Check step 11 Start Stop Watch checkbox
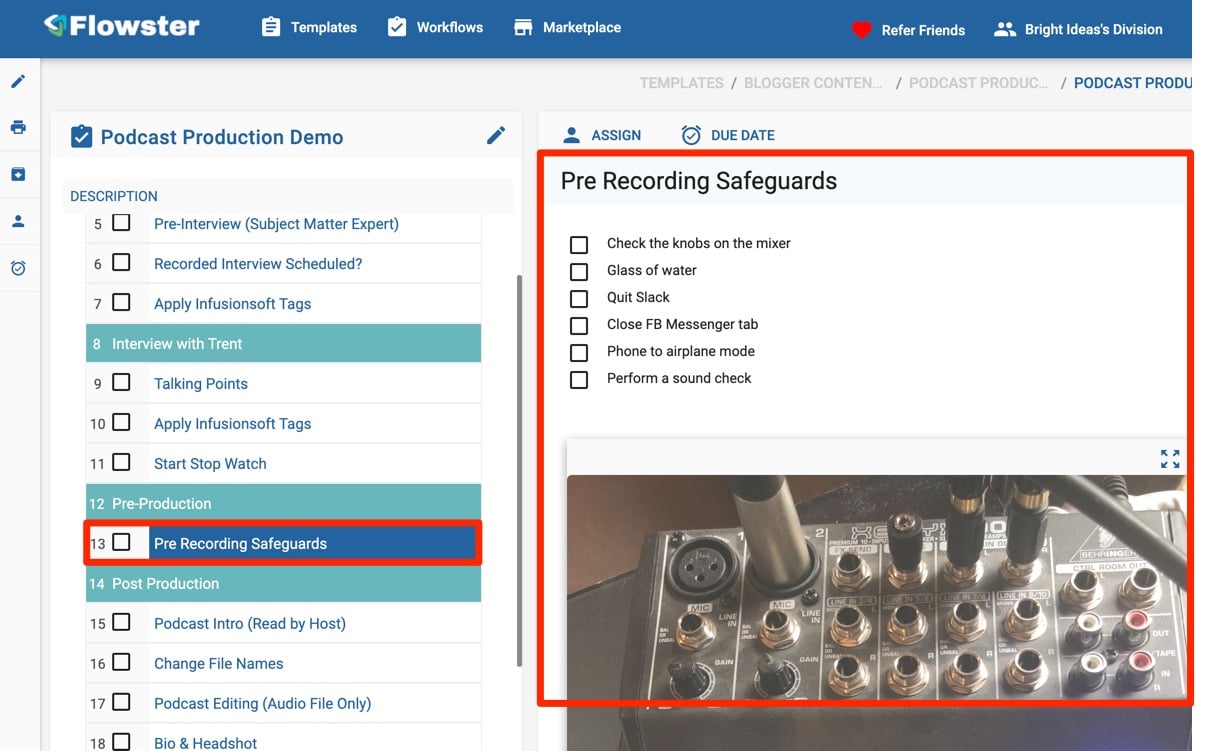Screen dimensions: 1215x751 point(121,462)
